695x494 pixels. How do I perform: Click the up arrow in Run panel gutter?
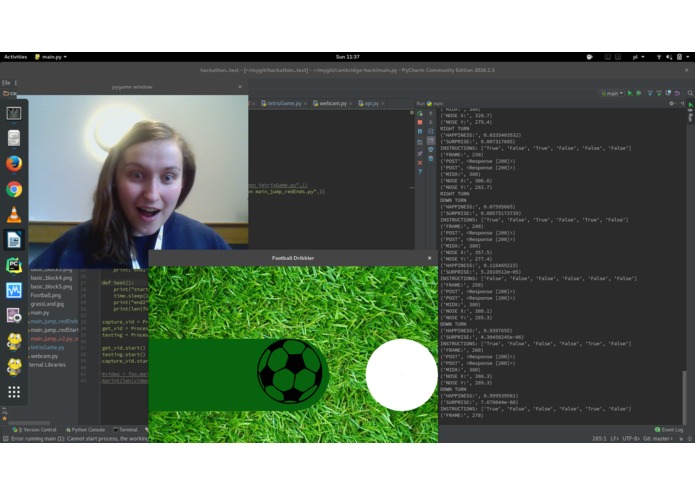430,113
